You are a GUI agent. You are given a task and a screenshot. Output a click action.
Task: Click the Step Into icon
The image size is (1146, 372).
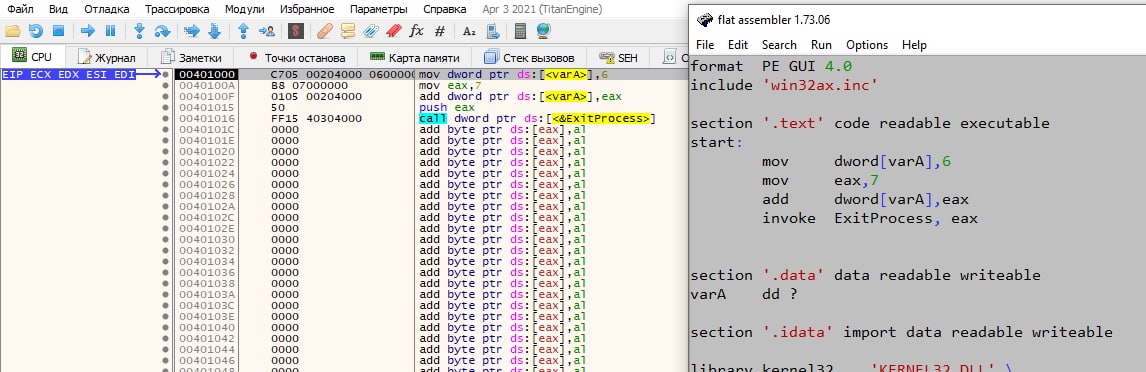140,31
